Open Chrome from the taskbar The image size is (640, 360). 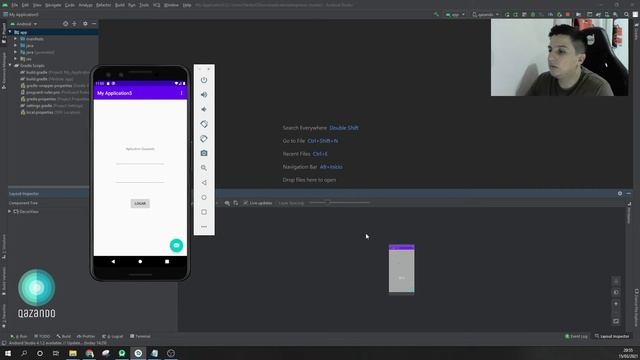[x=89, y=353]
